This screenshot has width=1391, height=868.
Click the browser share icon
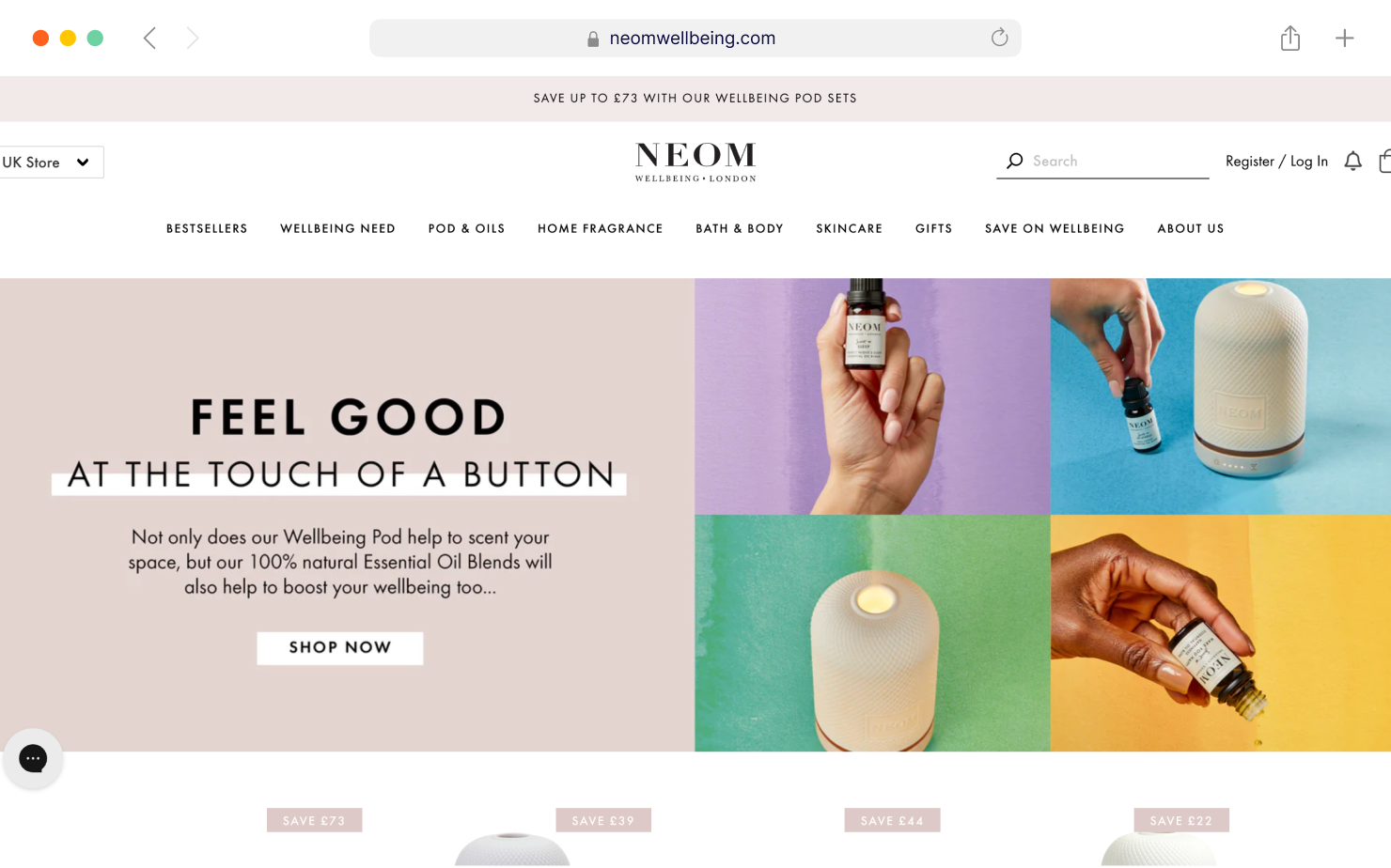1290,39
